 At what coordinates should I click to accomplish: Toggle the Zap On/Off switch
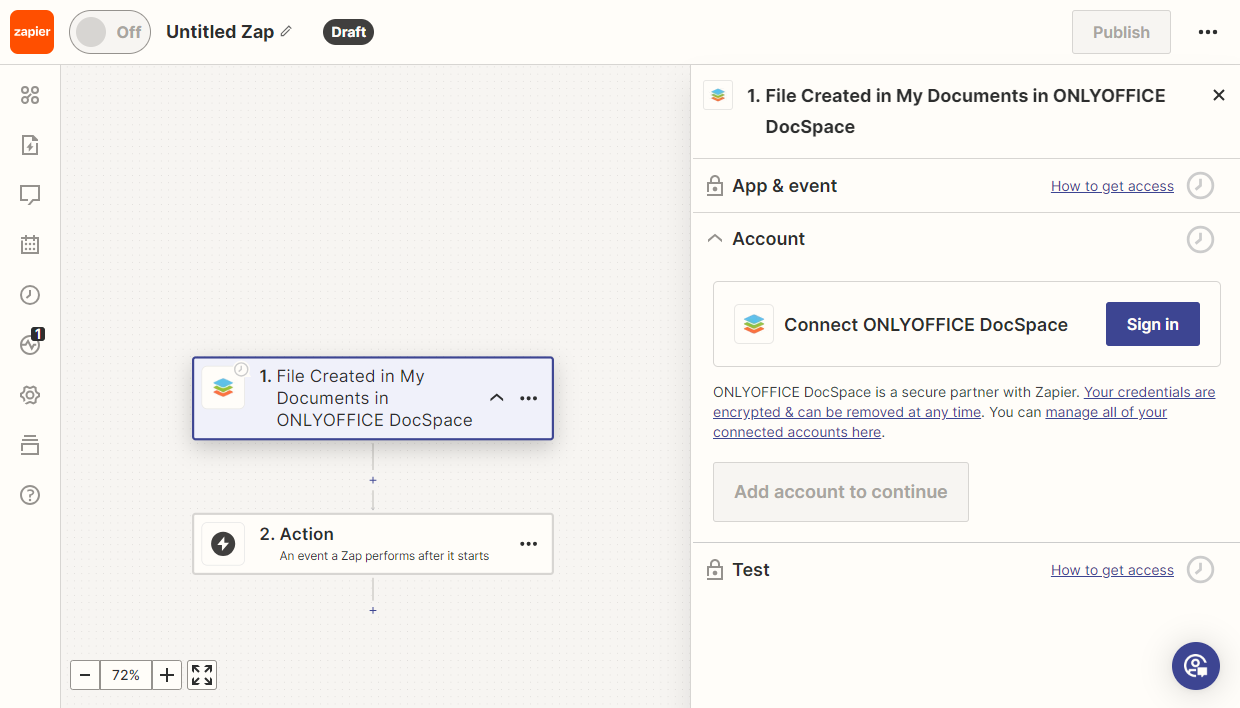pos(109,32)
